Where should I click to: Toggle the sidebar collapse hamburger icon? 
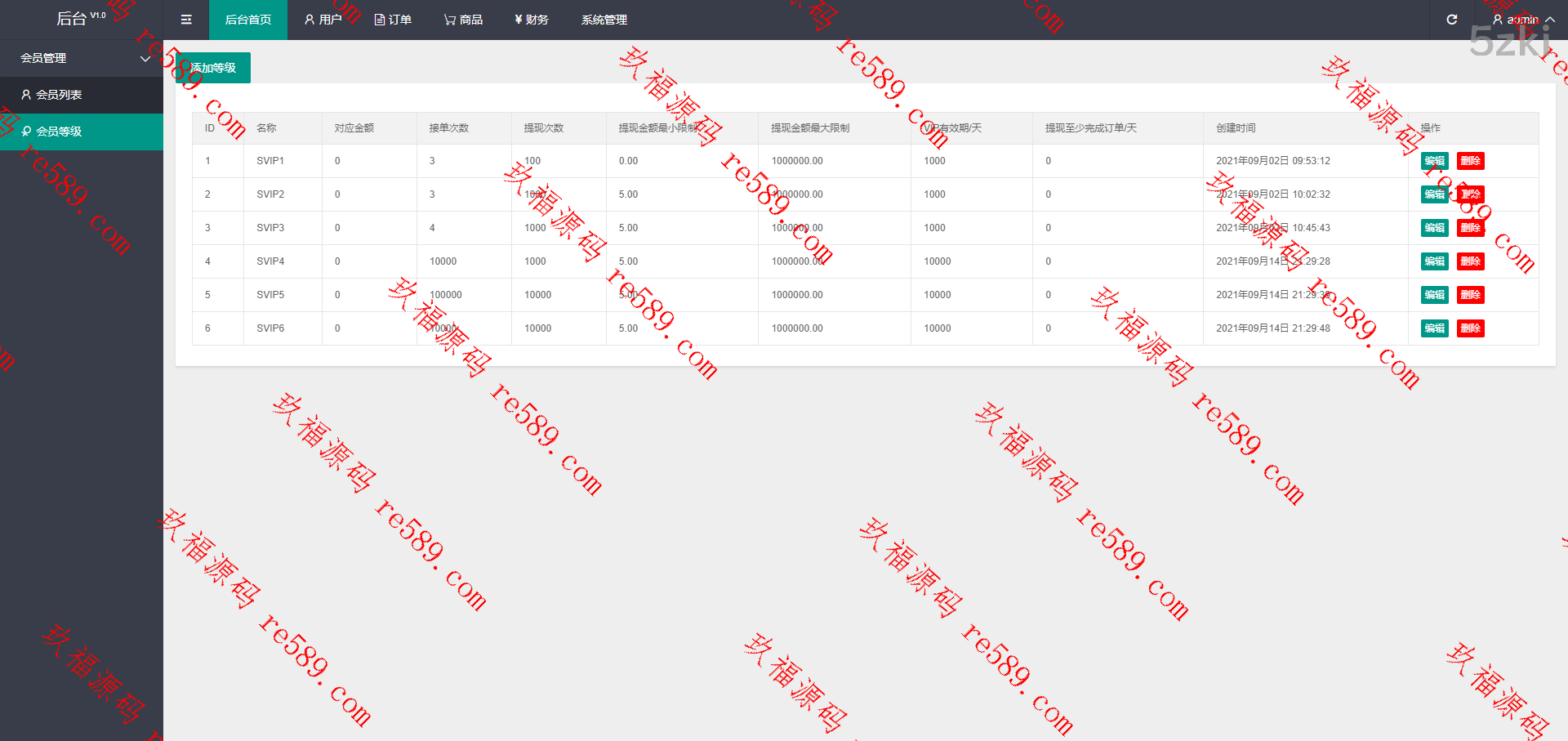(186, 20)
